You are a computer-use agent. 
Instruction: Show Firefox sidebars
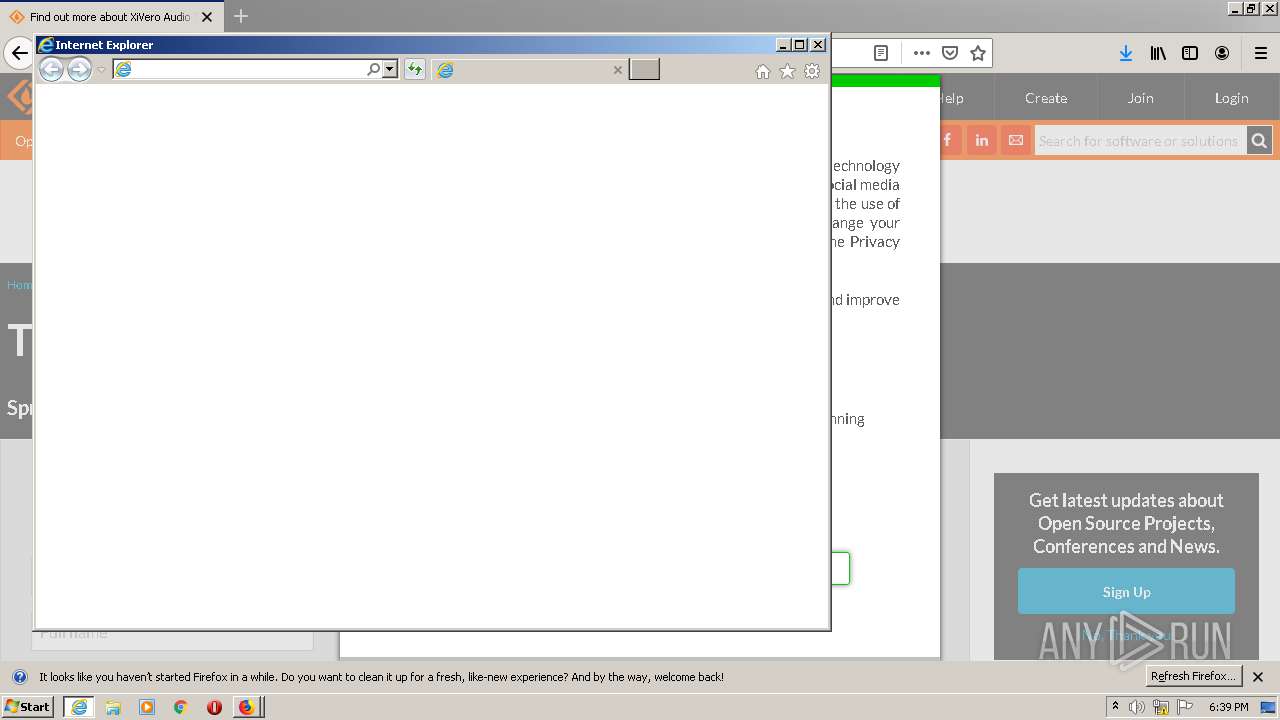tap(1190, 53)
